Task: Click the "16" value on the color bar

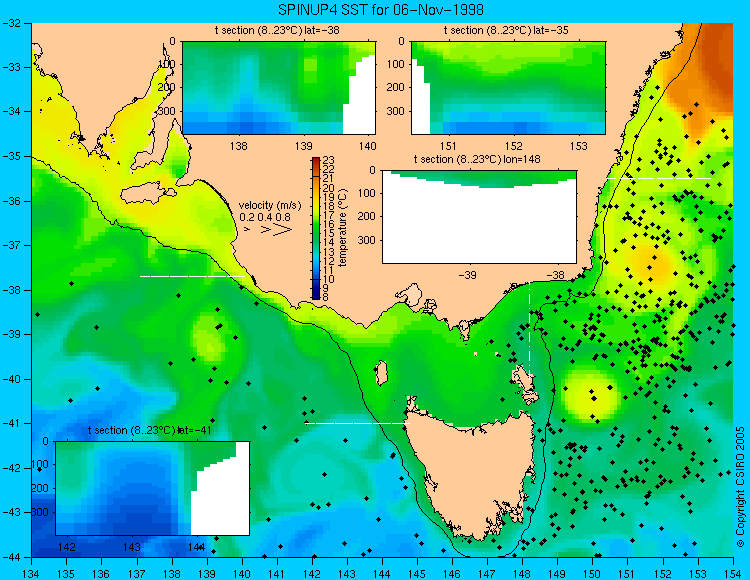Action: 329,224
